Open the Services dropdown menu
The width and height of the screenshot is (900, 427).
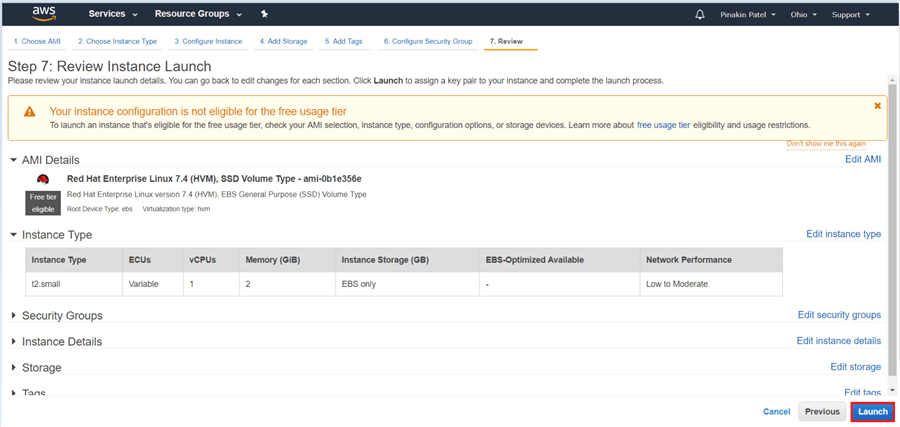tap(113, 14)
